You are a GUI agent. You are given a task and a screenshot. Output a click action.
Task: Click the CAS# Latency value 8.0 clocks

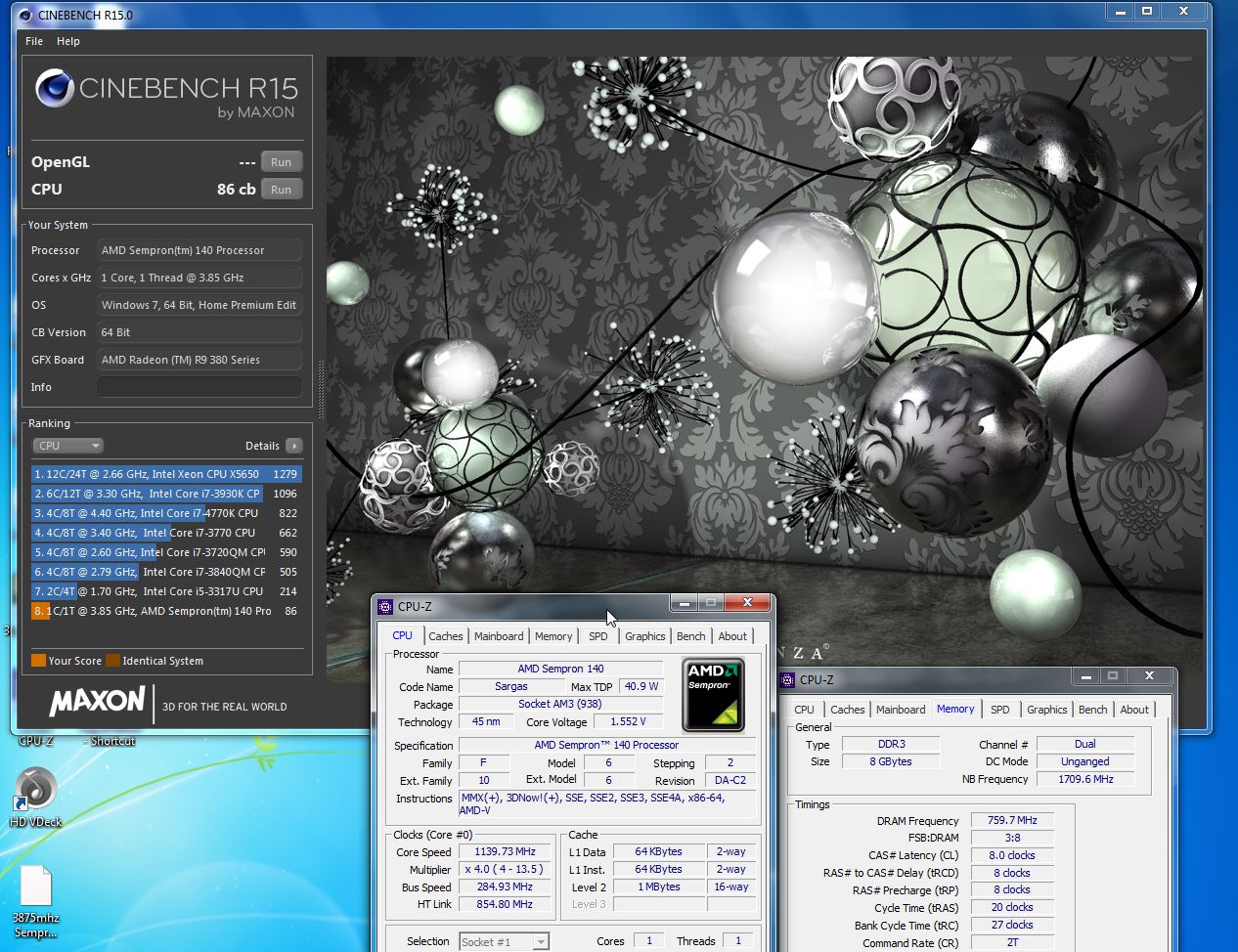(x=1013, y=855)
